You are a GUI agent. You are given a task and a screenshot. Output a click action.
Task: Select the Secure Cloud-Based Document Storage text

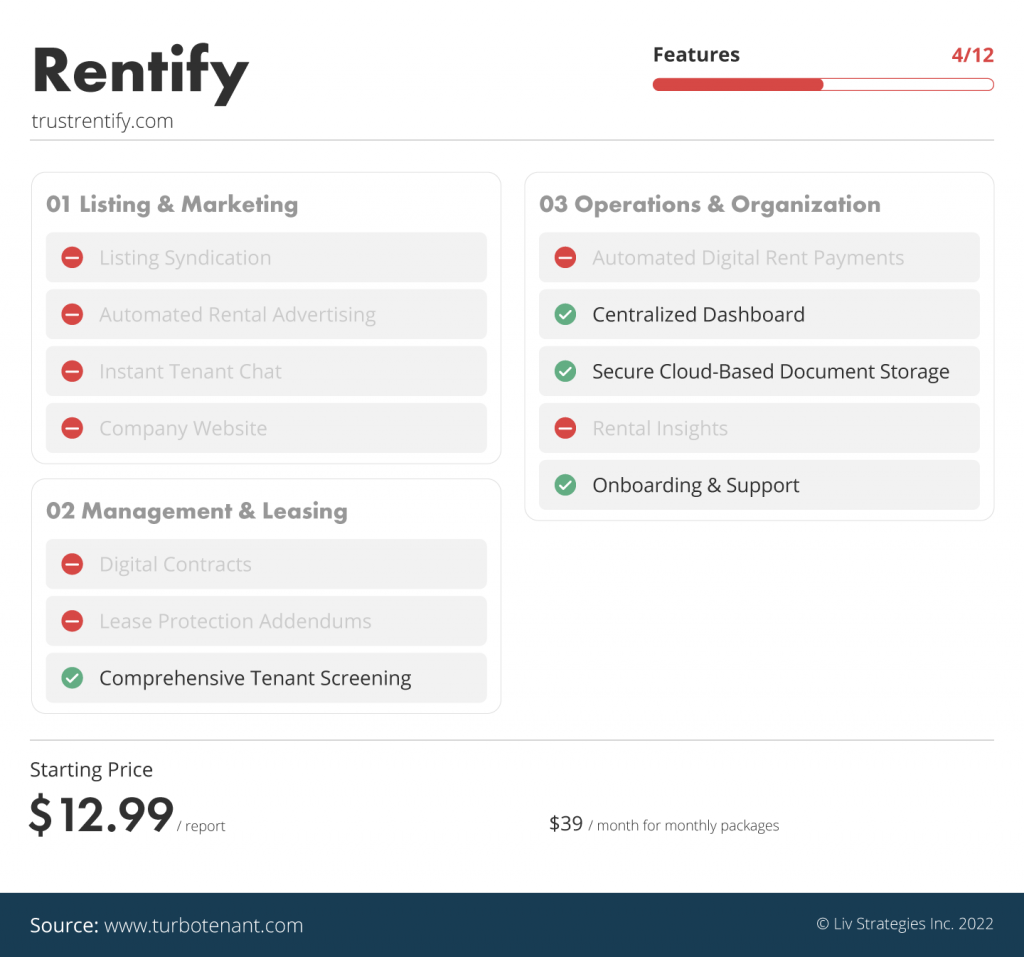[771, 371]
